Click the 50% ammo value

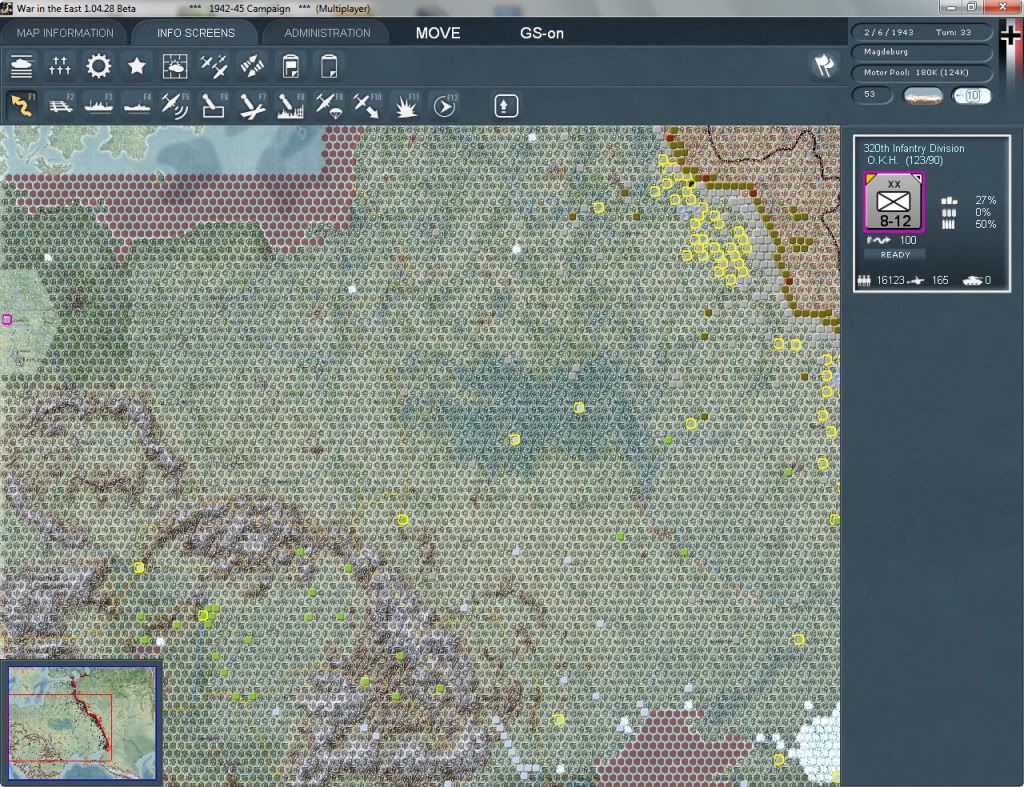click(x=985, y=224)
